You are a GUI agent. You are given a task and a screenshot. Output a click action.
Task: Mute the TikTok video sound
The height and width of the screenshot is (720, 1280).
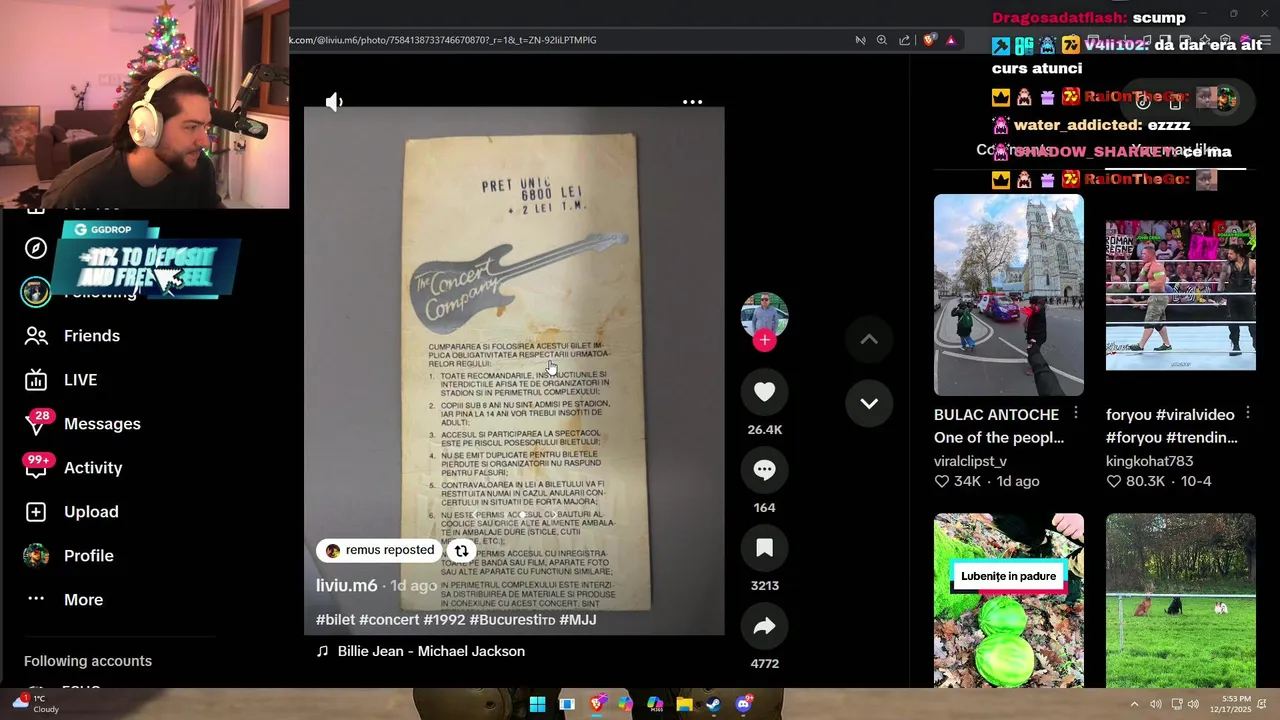pyautogui.click(x=334, y=102)
